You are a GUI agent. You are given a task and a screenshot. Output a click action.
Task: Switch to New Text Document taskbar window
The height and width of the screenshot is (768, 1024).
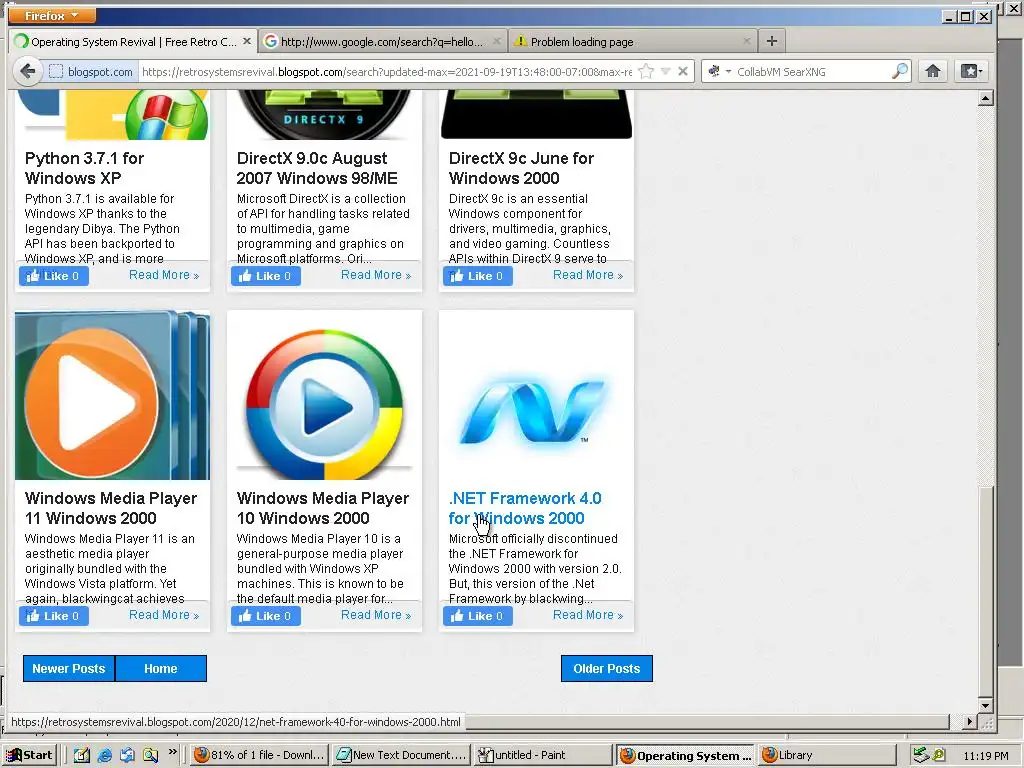pyautogui.click(x=402, y=755)
